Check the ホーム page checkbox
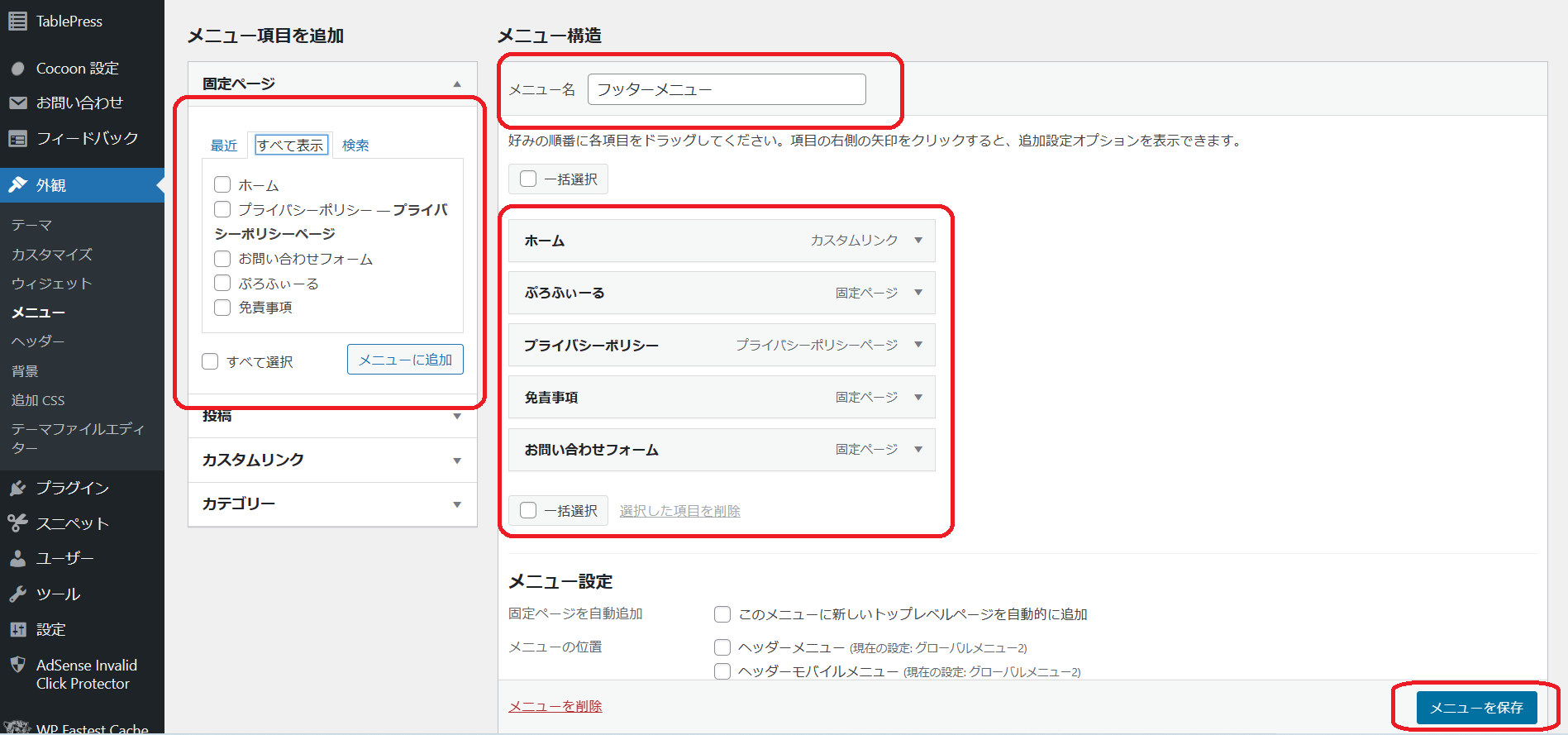 pos(222,184)
